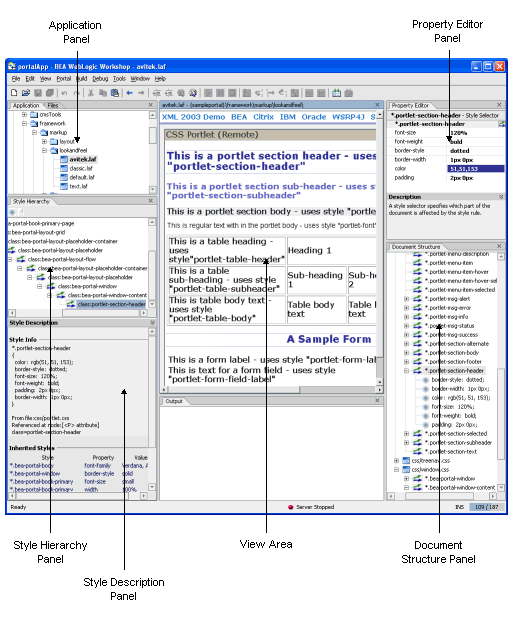The height and width of the screenshot is (620, 520).
Task: Click the calendar-like toolbar icon with green top
Action: tap(337, 93)
